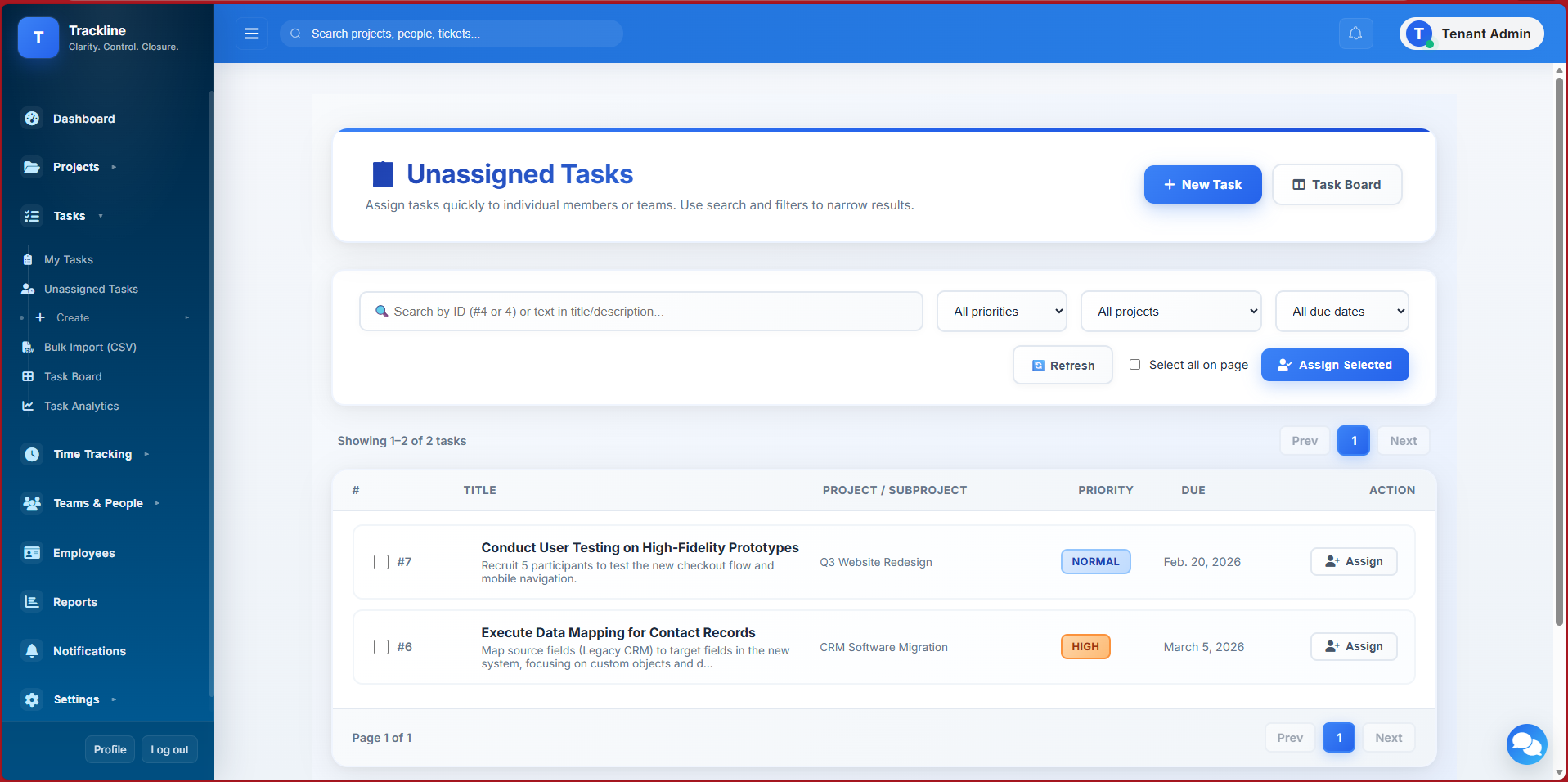Viewport: 1568px width, 782px height.
Task: Click the Employees ID card icon
Action: coord(32,553)
